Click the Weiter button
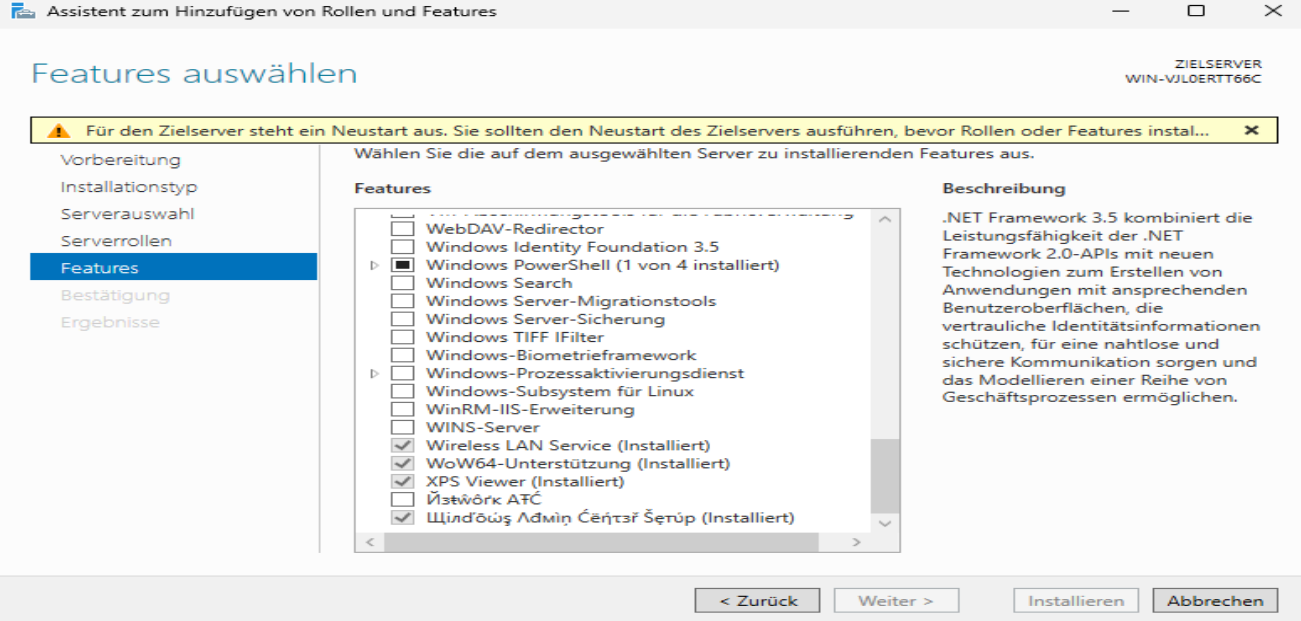 [x=896, y=601]
